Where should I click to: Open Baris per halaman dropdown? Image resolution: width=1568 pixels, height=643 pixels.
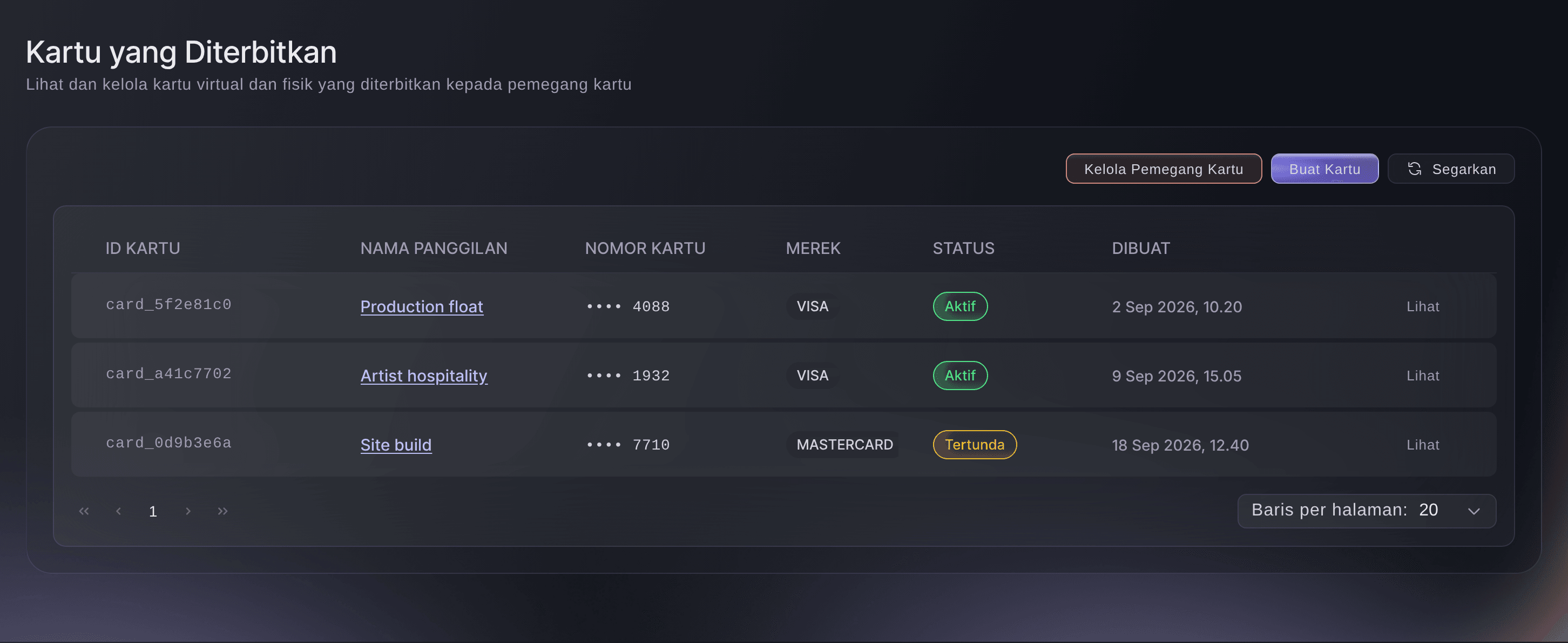click(1367, 510)
